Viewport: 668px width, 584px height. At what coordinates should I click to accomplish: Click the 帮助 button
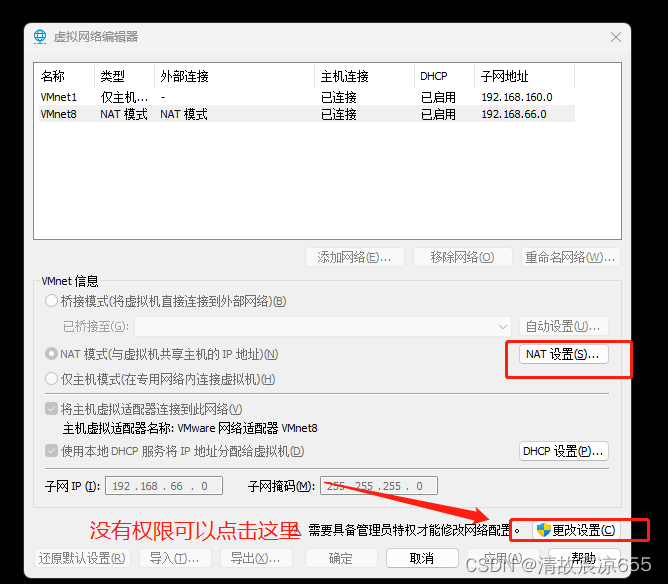(x=584, y=558)
